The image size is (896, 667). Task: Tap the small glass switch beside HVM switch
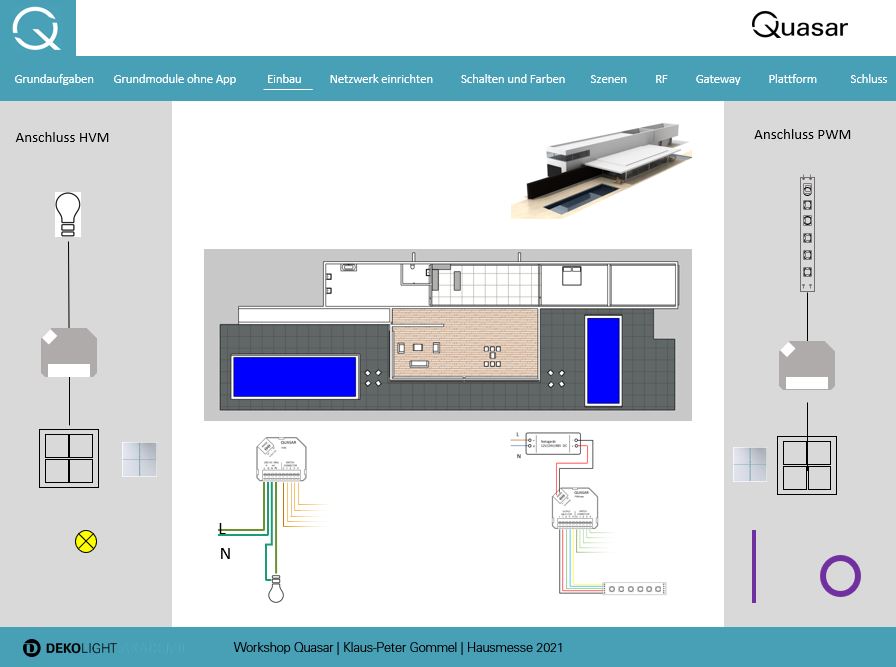pyautogui.click(x=139, y=459)
